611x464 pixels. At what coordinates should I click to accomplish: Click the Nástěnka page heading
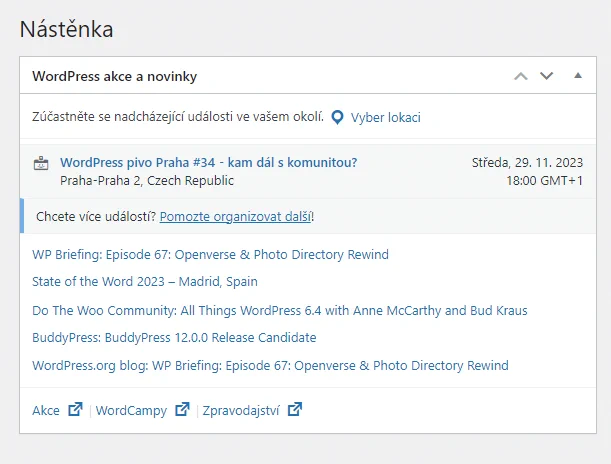pyautogui.click(x=67, y=29)
